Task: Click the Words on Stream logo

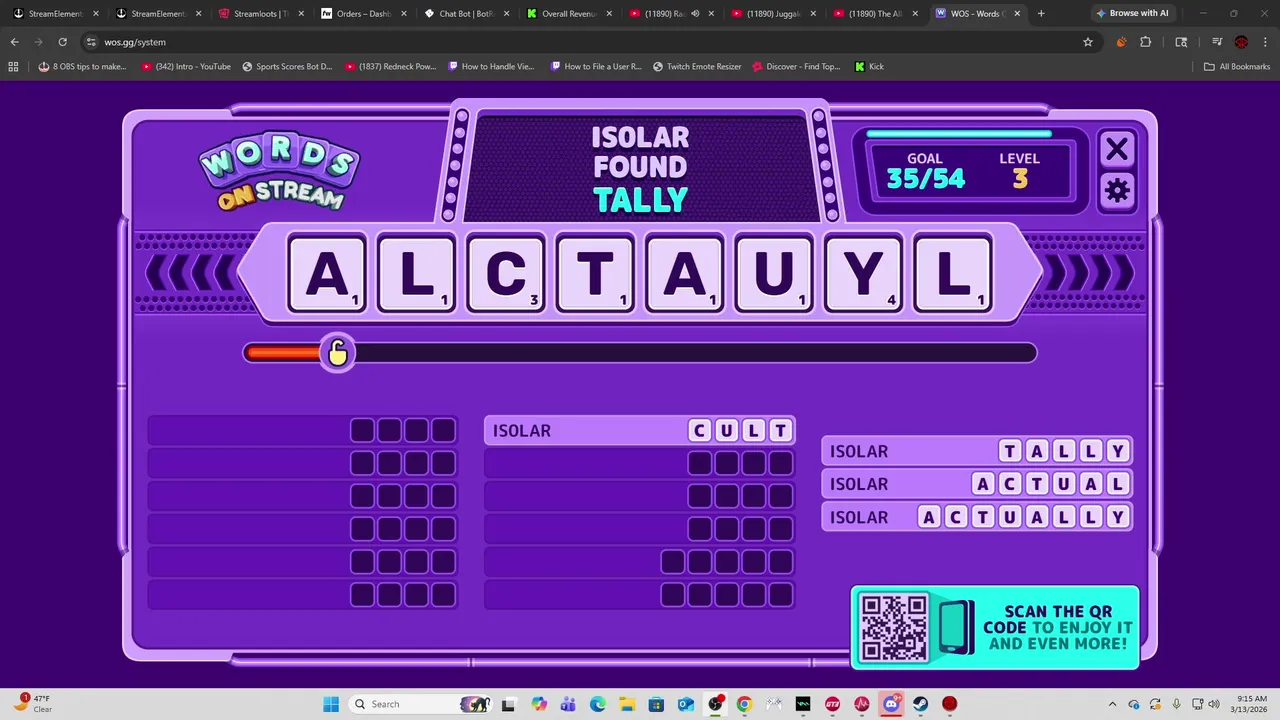Action: point(279,172)
